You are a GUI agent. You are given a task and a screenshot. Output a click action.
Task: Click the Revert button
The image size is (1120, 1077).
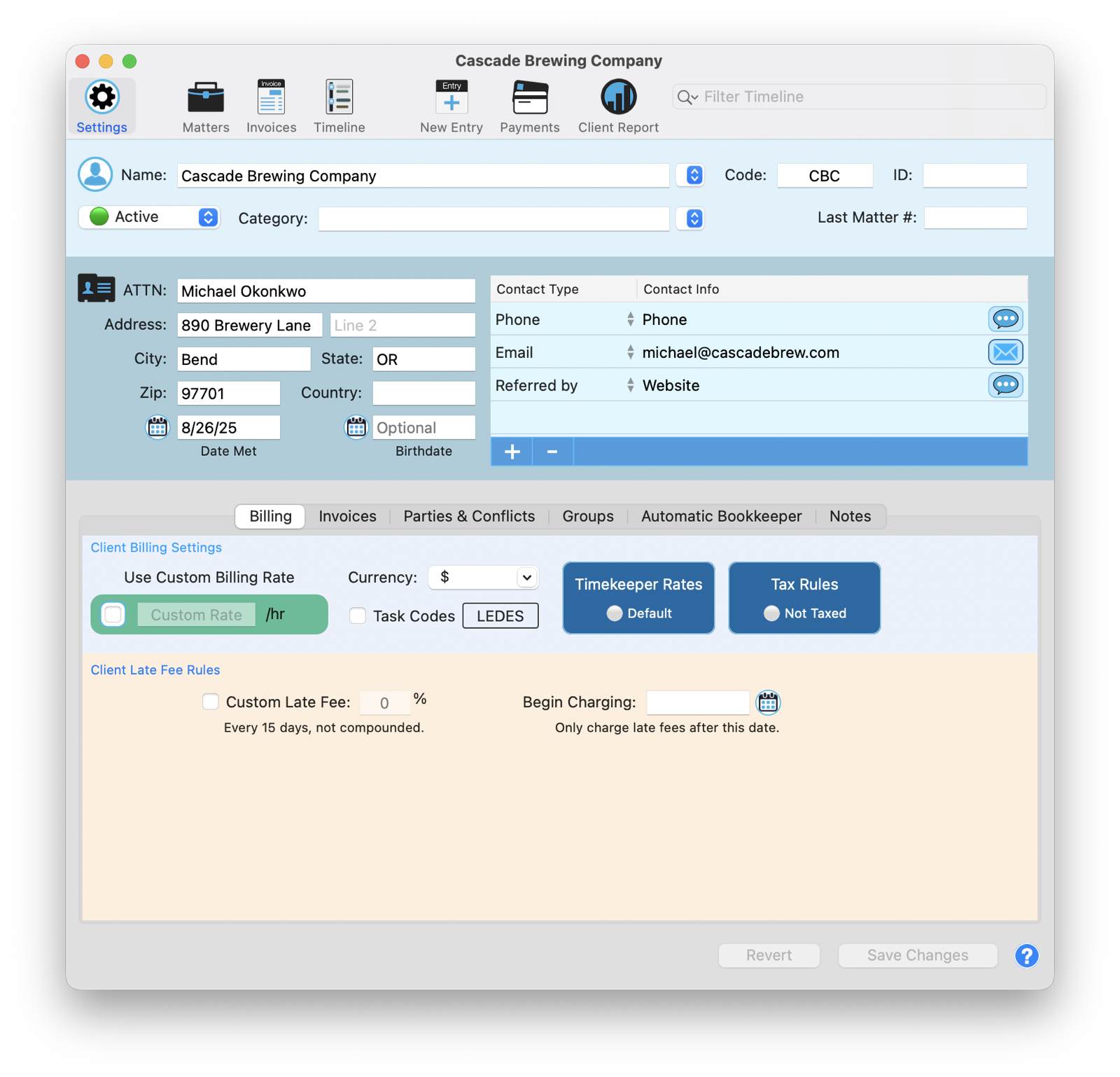769,956
